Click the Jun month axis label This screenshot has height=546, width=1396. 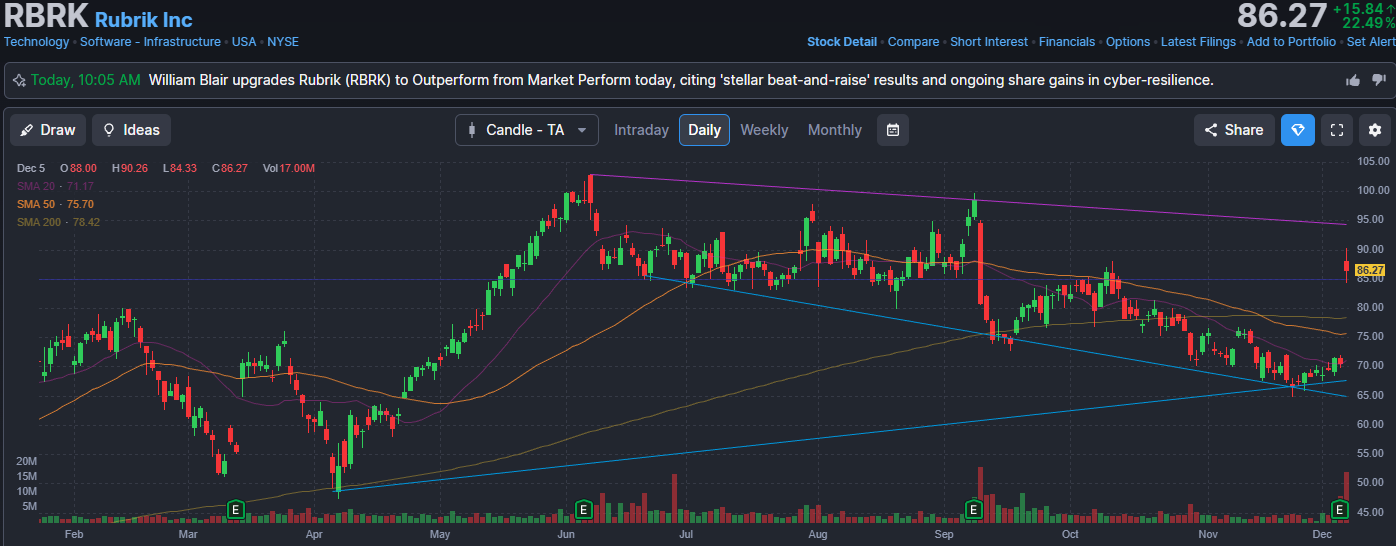(568, 535)
